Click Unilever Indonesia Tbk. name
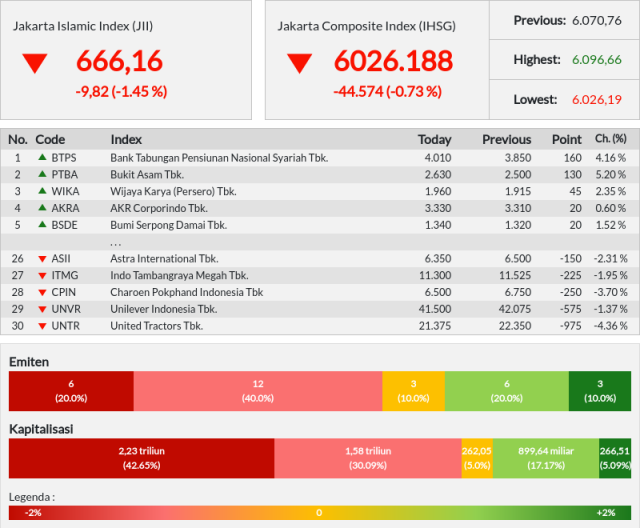The width and height of the screenshot is (640, 528). click(164, 309)
